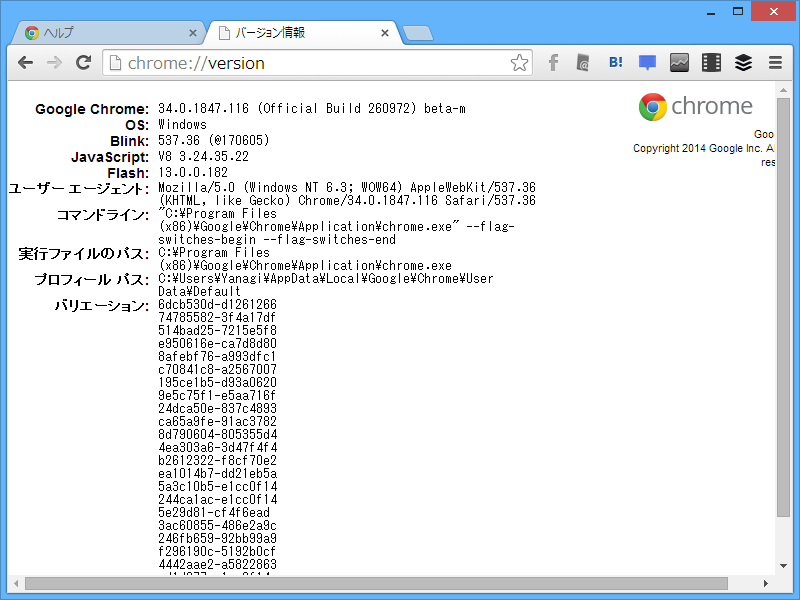
Task: Click the back navigation arrow
Action: point(25,62)
